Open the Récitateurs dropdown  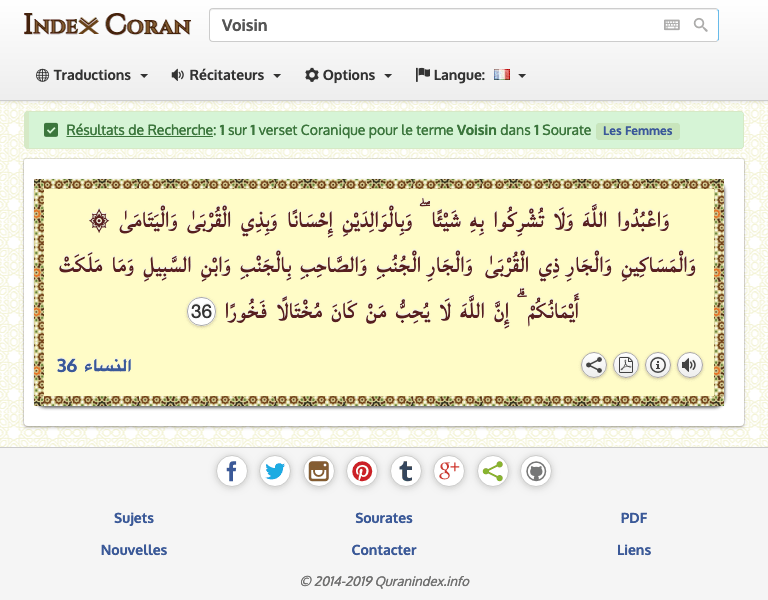tap(226, 75)
